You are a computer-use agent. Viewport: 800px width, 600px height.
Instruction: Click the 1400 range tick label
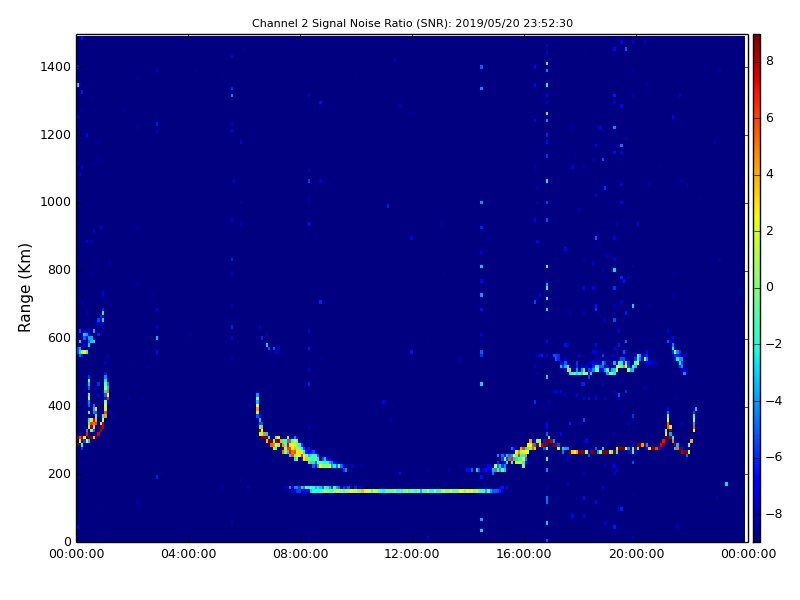56,67
